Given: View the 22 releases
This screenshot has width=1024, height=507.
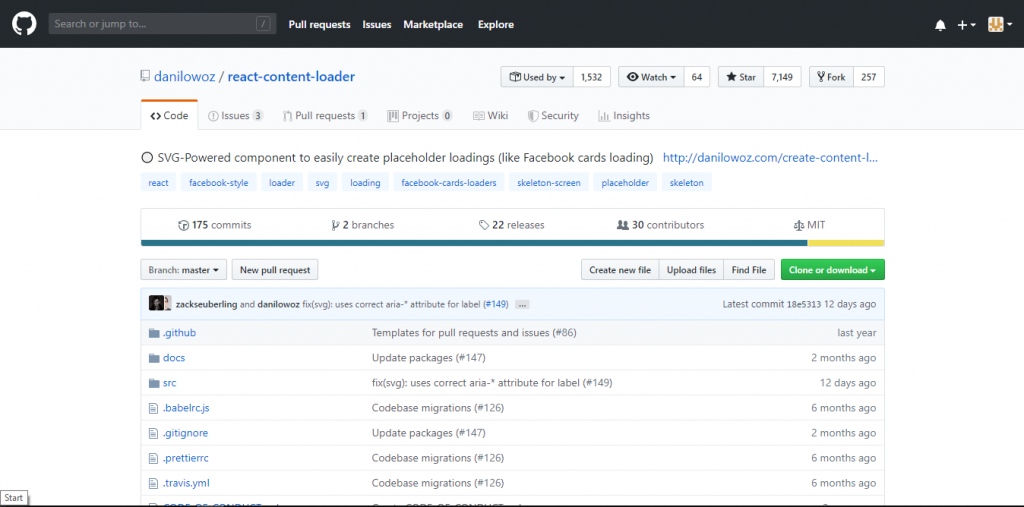Looking at the screenshot, I should tap(511, 225).
